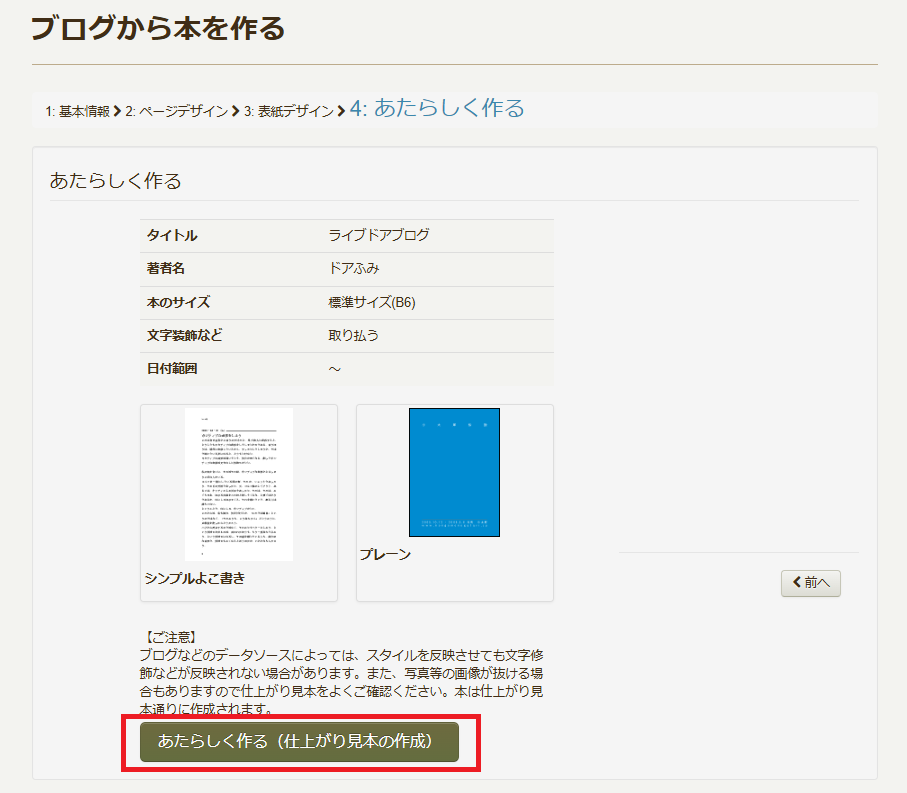This screenshot has width=907, height=793.
Task: Open breadcrumb step 2: ページデザイン
Action: coord(177,111)
